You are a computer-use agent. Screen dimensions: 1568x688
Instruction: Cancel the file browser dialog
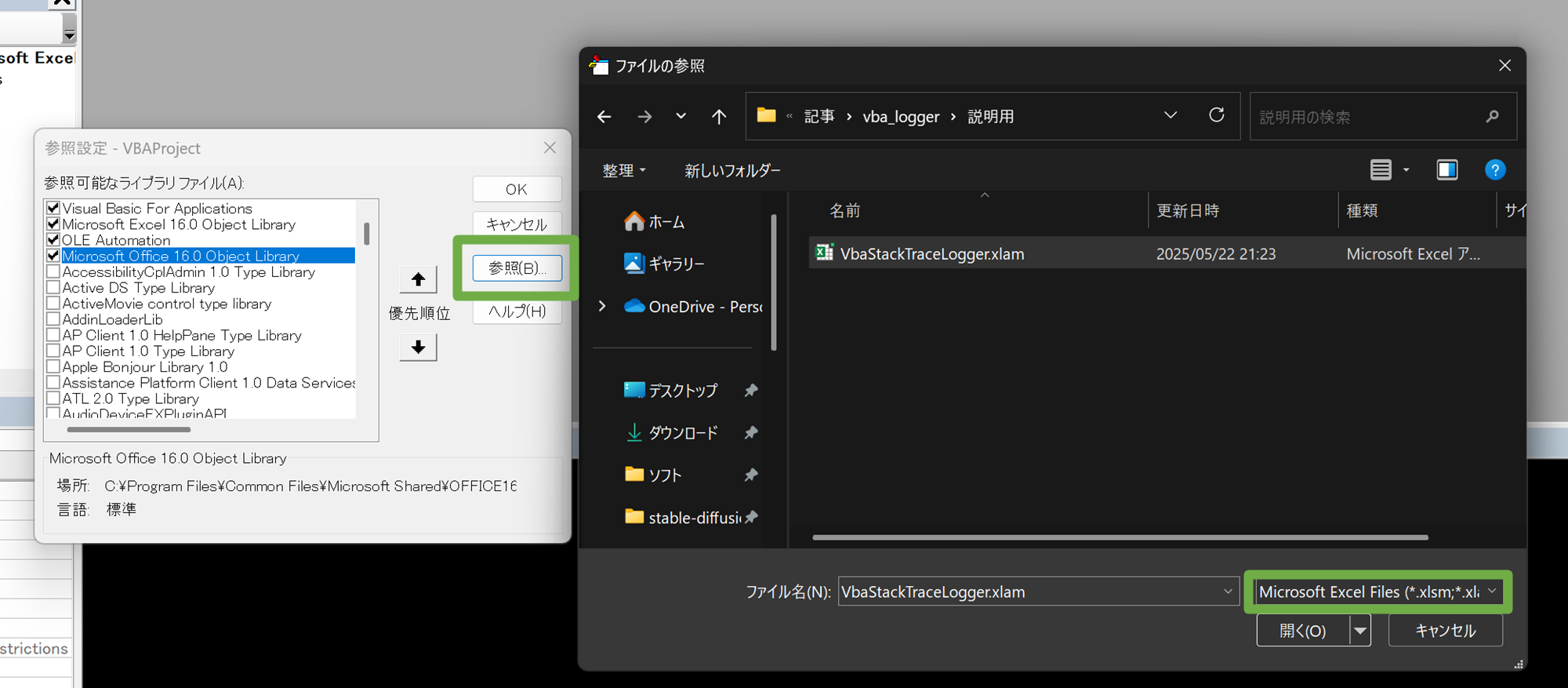point(1445,631)
